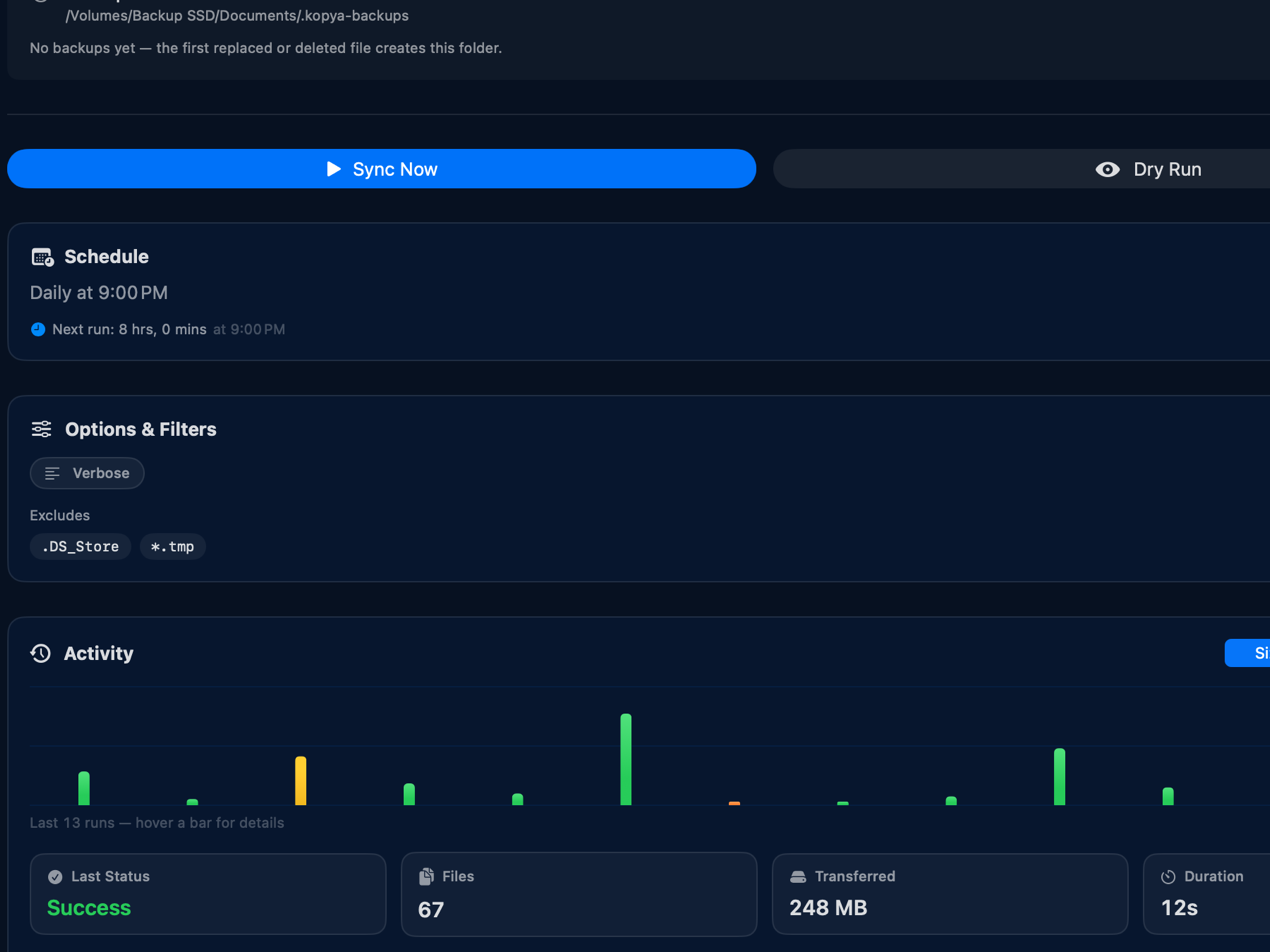Click the Activity section heading
Image resolution: width=1270 pixels, height=952 pixels.
[99, 654]
